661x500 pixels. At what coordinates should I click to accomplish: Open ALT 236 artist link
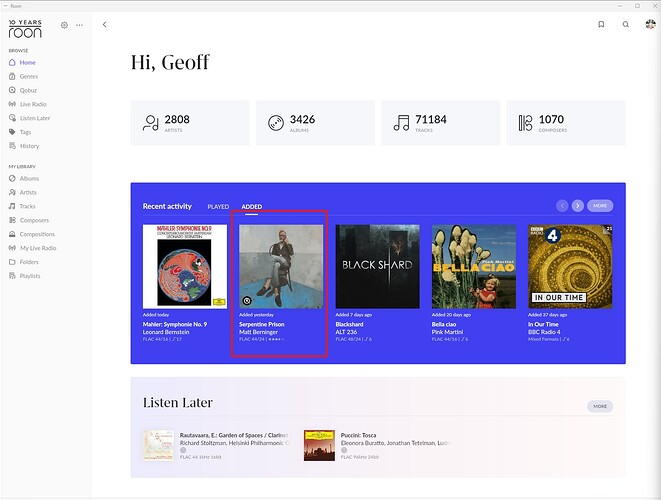346,332
